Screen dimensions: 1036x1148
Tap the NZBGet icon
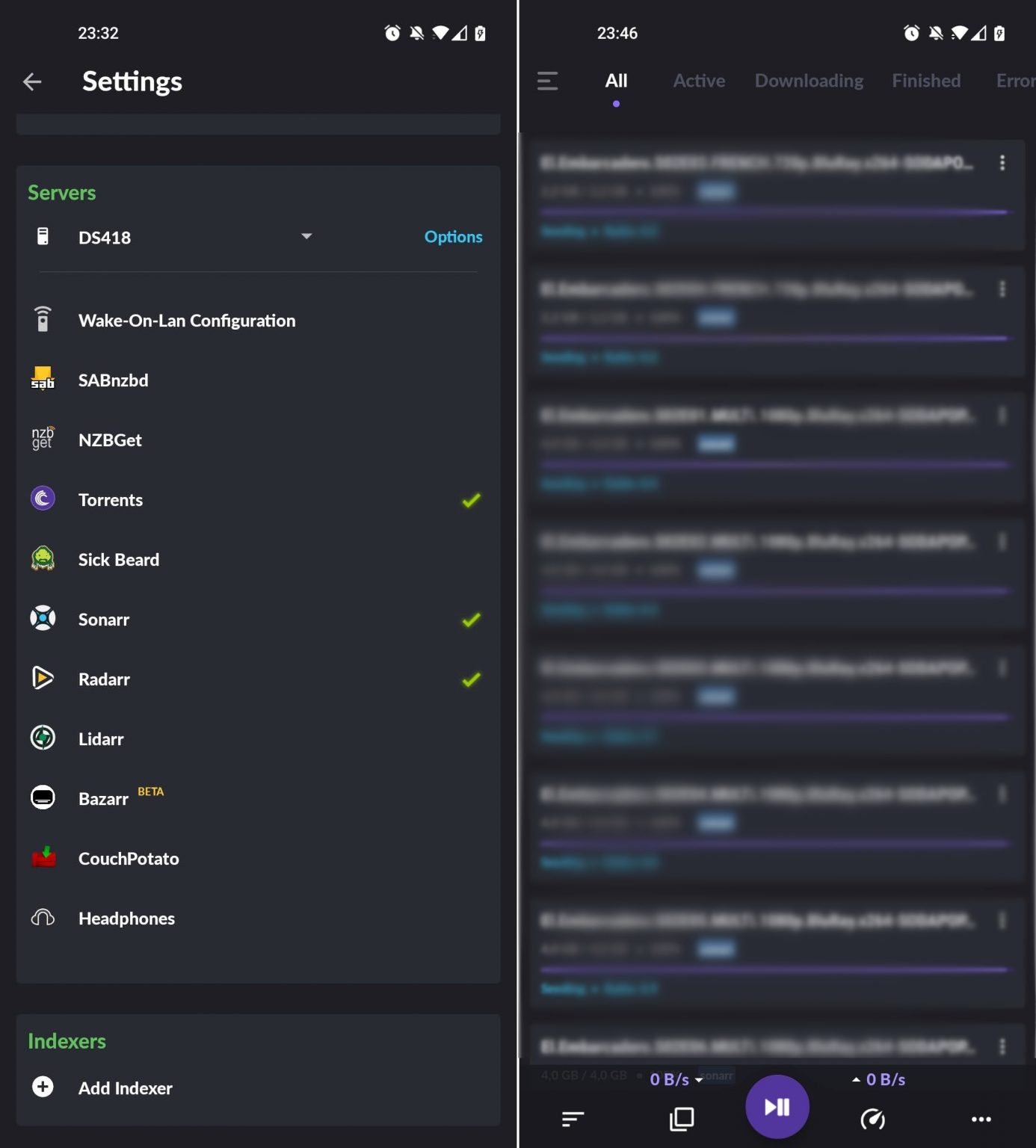tap(43, 439)
